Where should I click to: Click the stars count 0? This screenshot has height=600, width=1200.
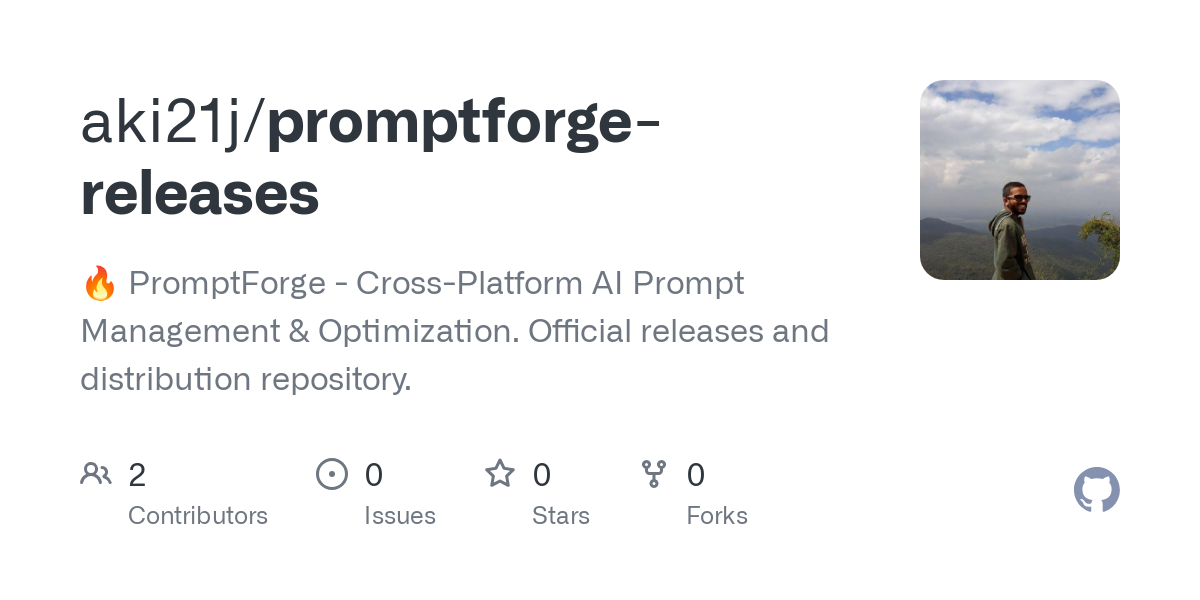click(x=541, y=475)
